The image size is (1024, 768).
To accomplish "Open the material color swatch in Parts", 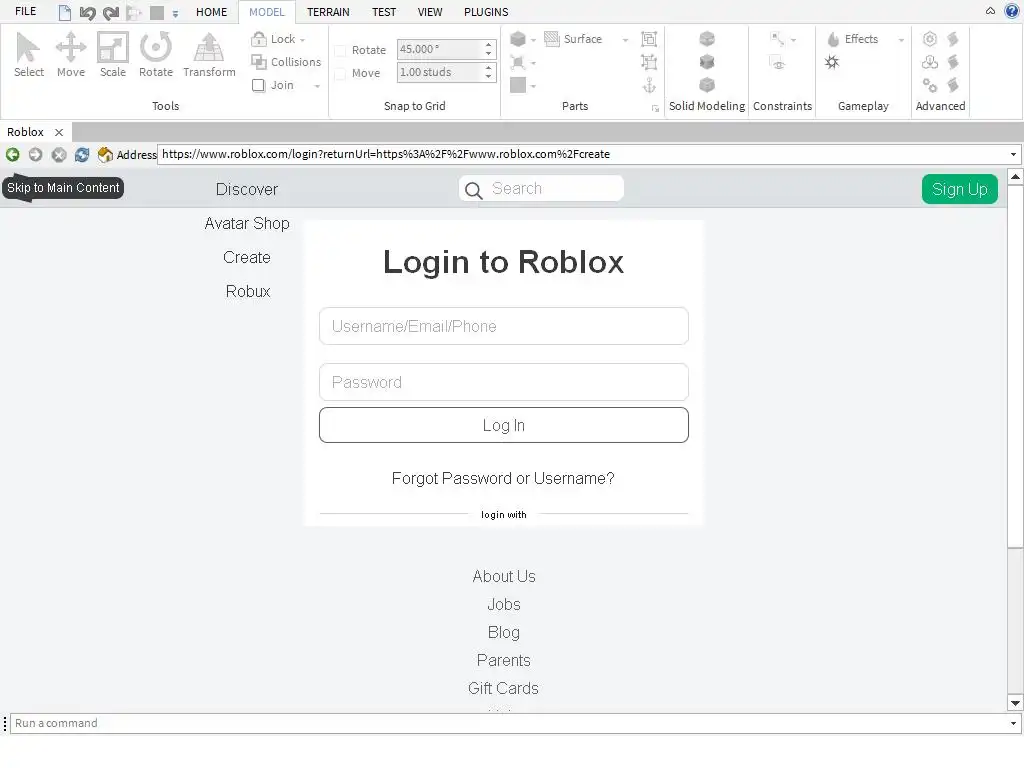I will pos(518,86).
